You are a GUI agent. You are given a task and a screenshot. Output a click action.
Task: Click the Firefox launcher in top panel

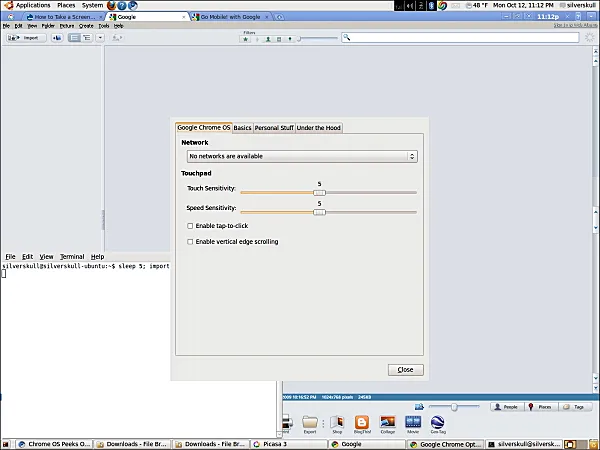pyautogui.click(x=110, y=5)
